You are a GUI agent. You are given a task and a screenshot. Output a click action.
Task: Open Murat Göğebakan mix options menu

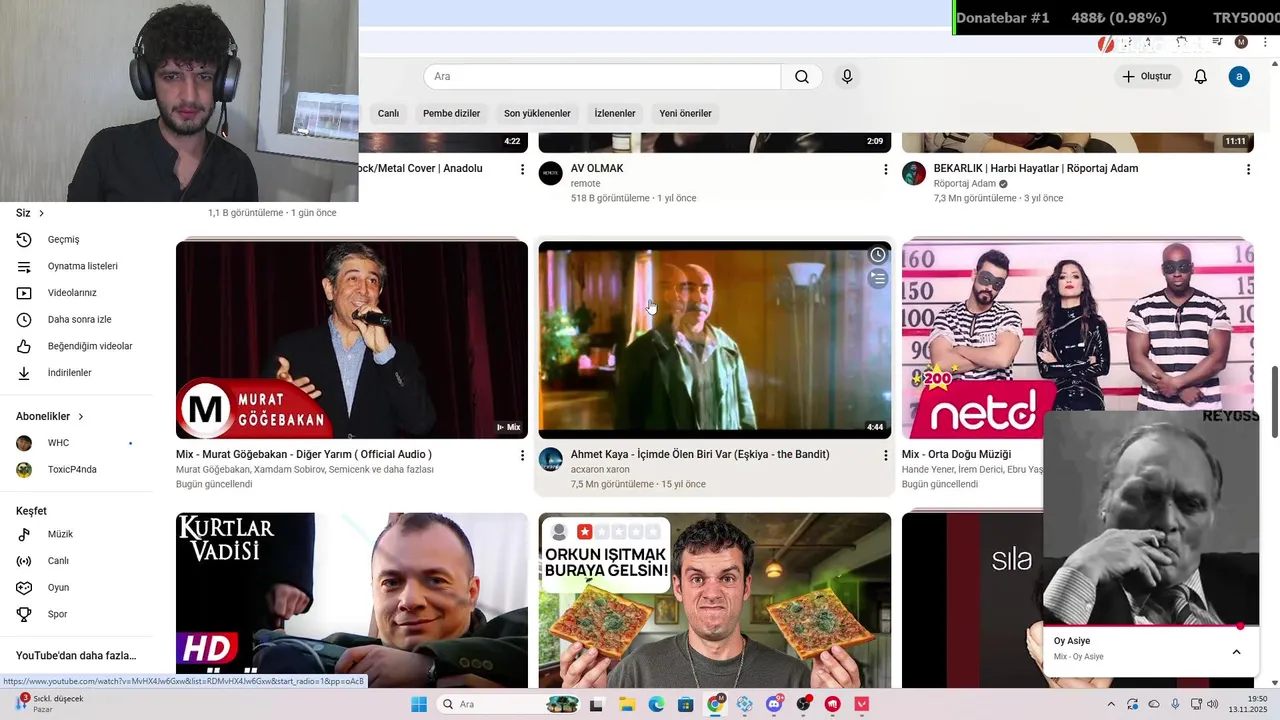click(x=522, y=455)
